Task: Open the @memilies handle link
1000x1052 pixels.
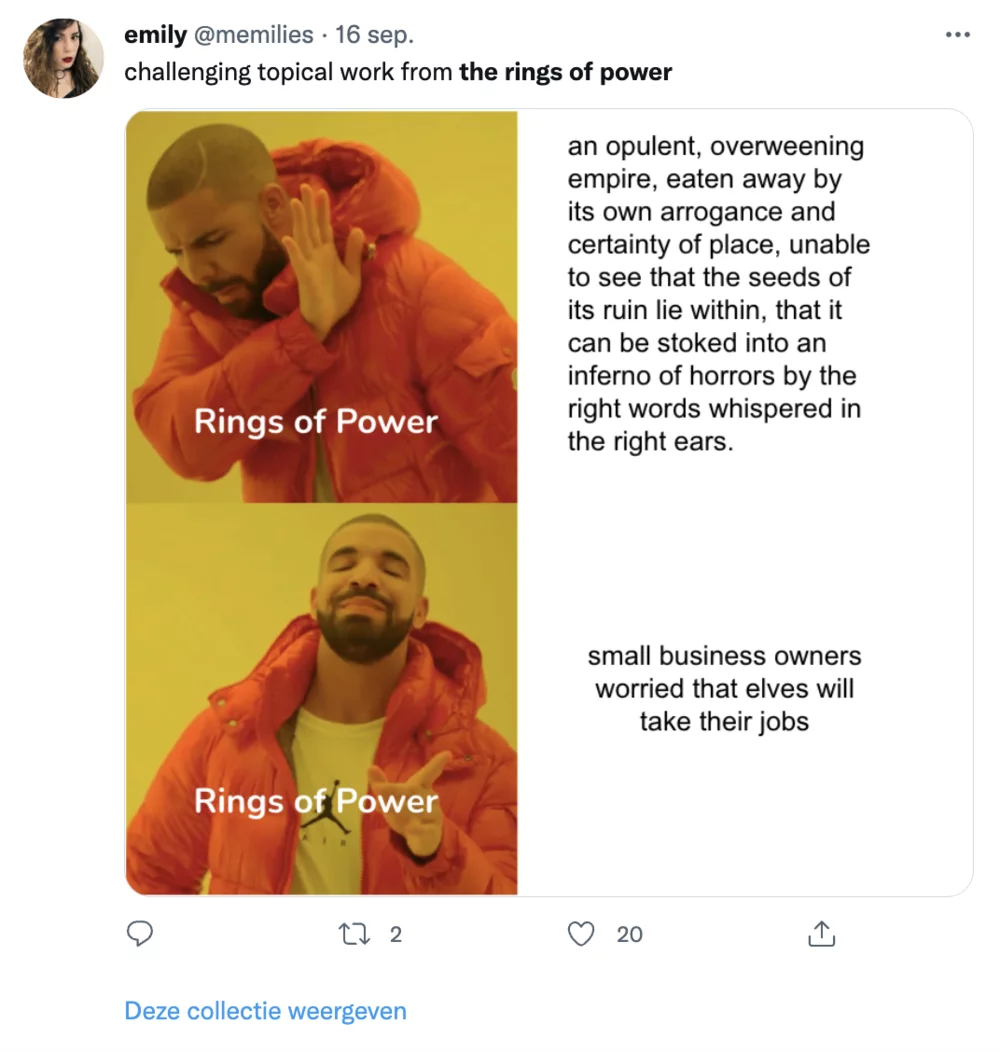Action: point(253,35)
